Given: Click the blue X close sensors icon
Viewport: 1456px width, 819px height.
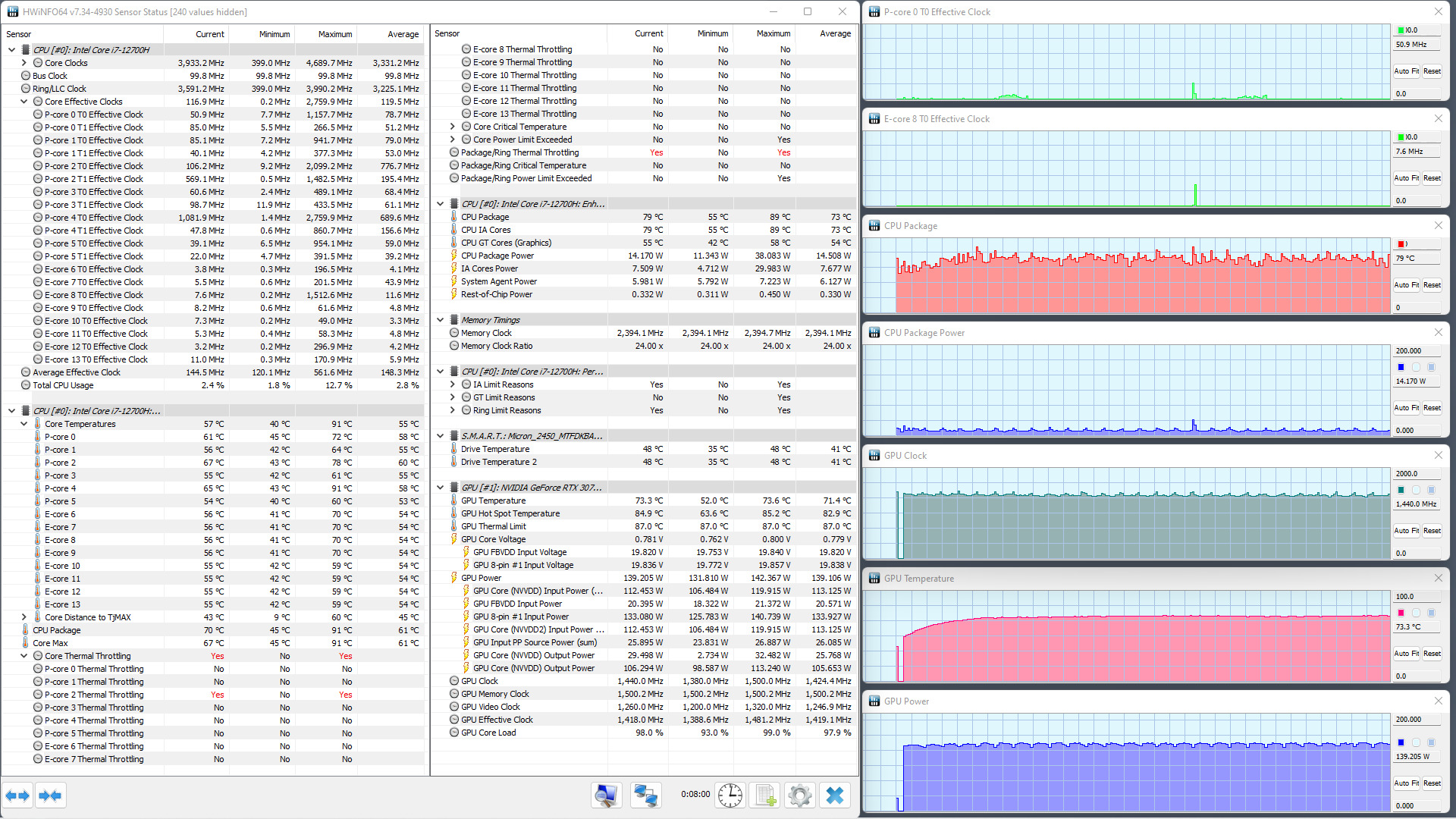Looking at the screenshot, I should [x=835, y=795].
